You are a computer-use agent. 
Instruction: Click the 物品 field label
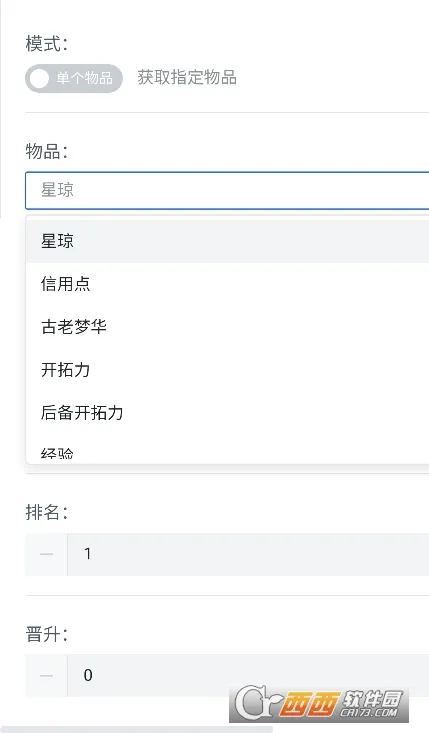[x=47, y=151]
